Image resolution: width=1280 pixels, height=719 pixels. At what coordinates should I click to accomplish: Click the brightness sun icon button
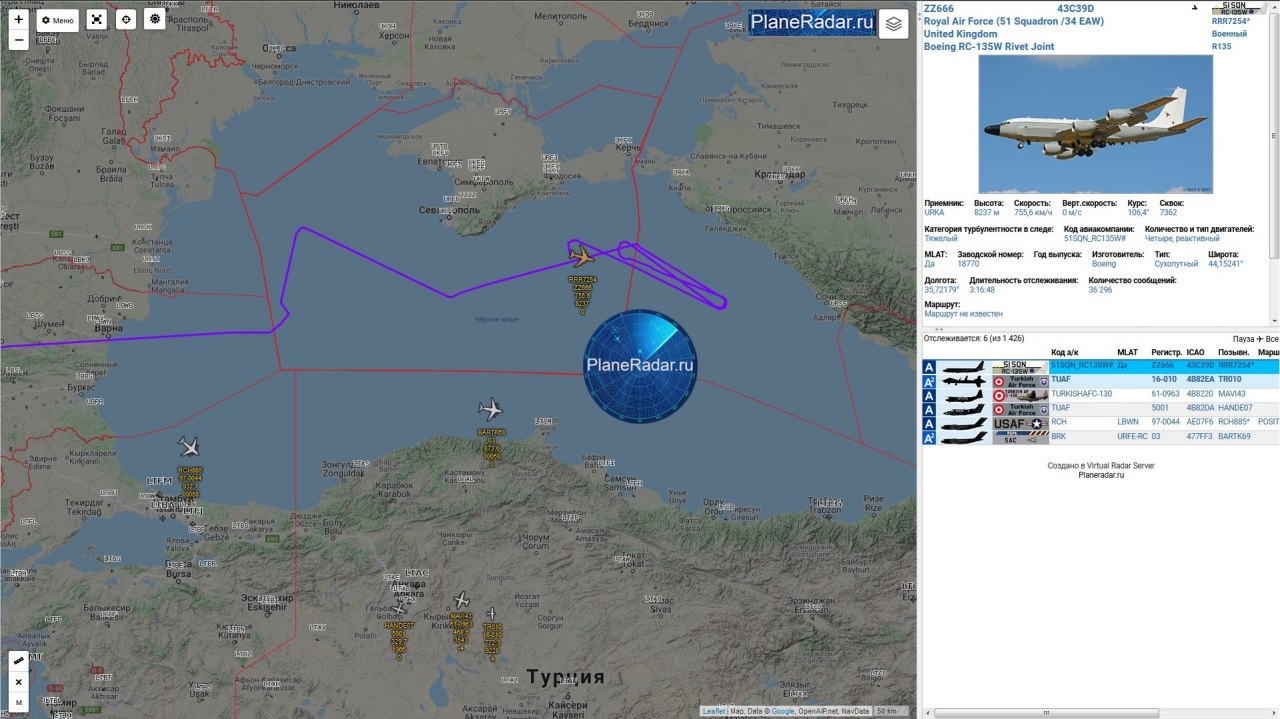tap(154, 20)
